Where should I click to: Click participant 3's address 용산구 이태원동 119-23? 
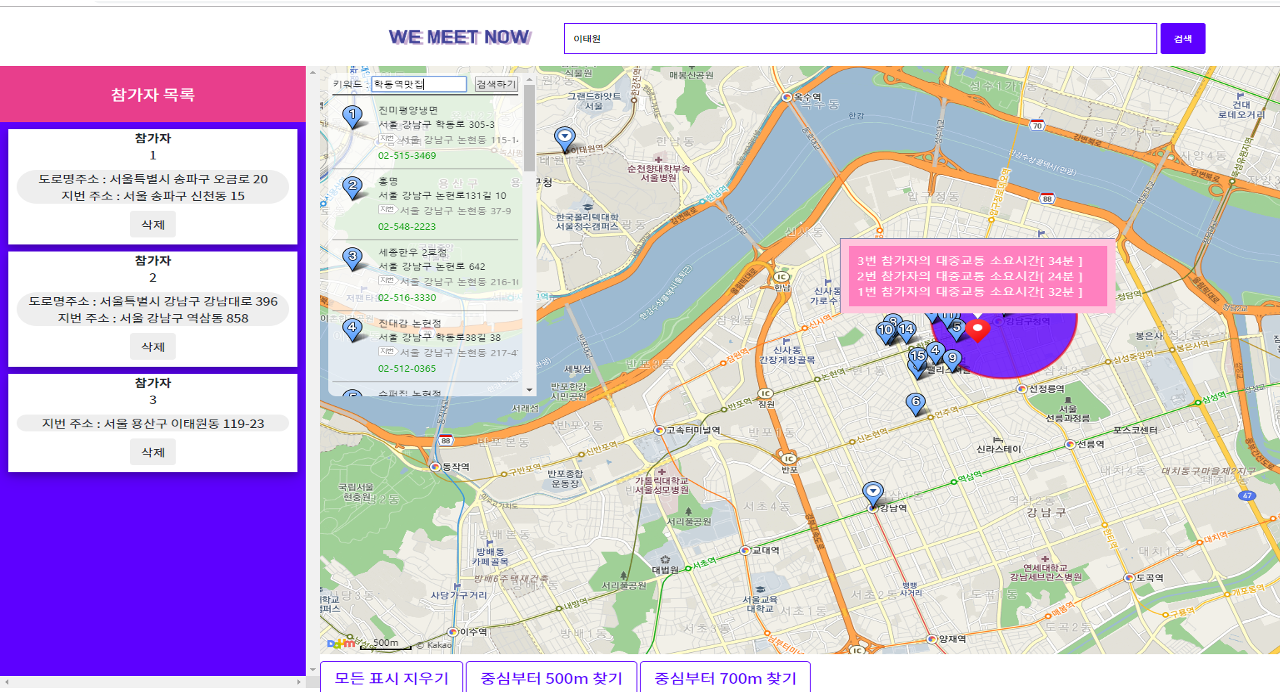point(153,424)
